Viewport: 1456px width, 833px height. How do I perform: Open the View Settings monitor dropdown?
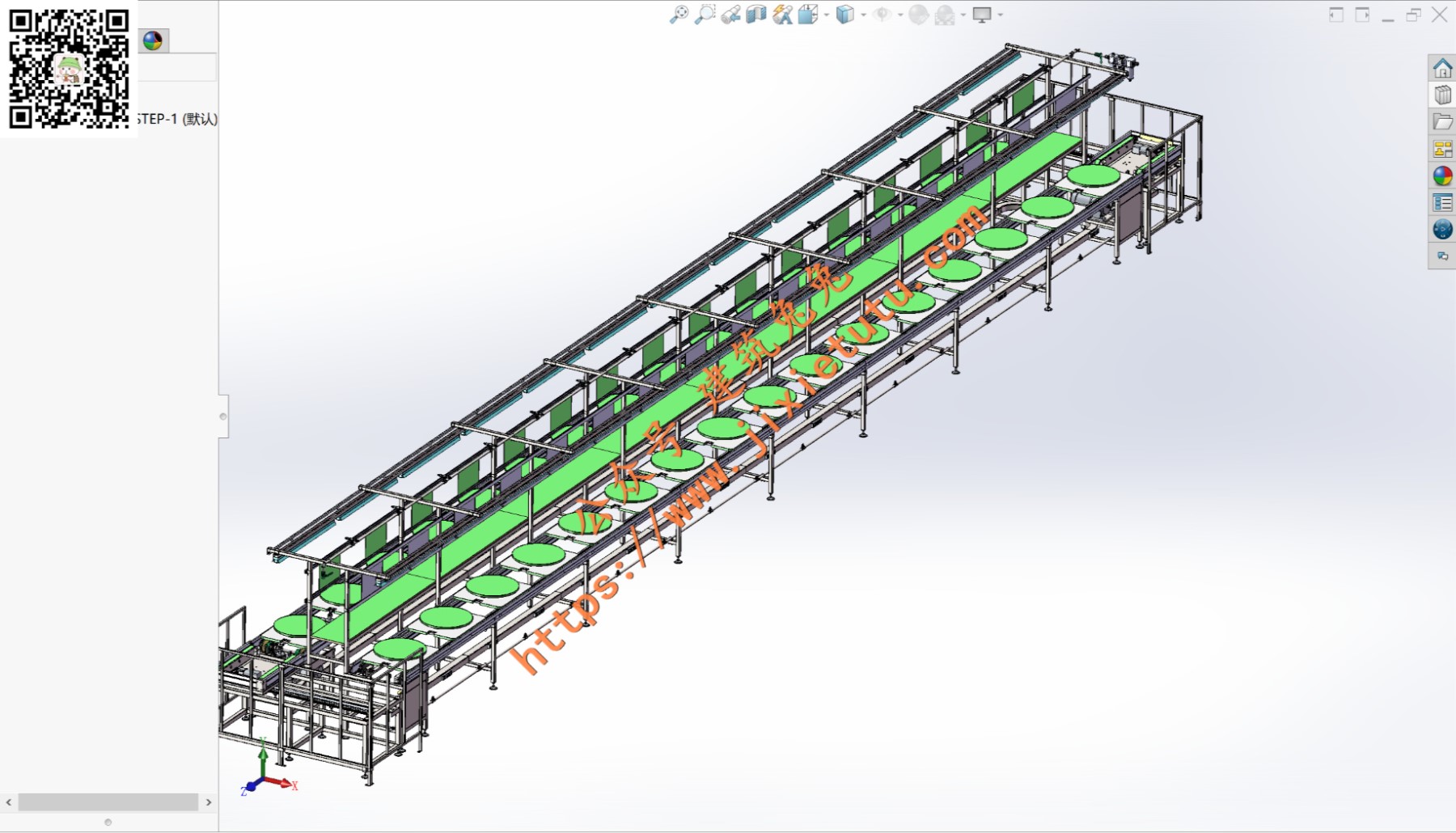[x=1001, y=15]
